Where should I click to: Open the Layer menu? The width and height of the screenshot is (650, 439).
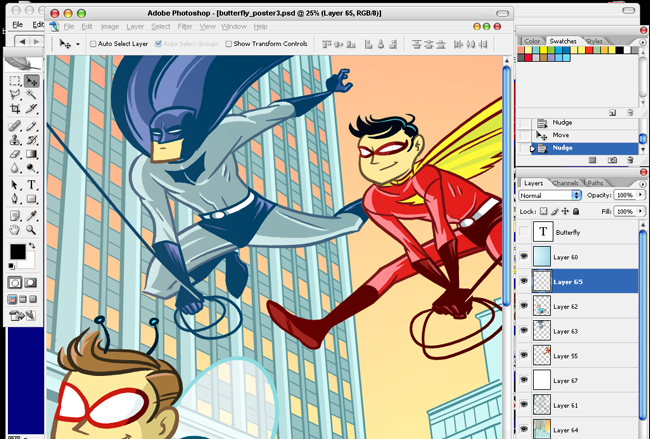[x=135, y=27]
